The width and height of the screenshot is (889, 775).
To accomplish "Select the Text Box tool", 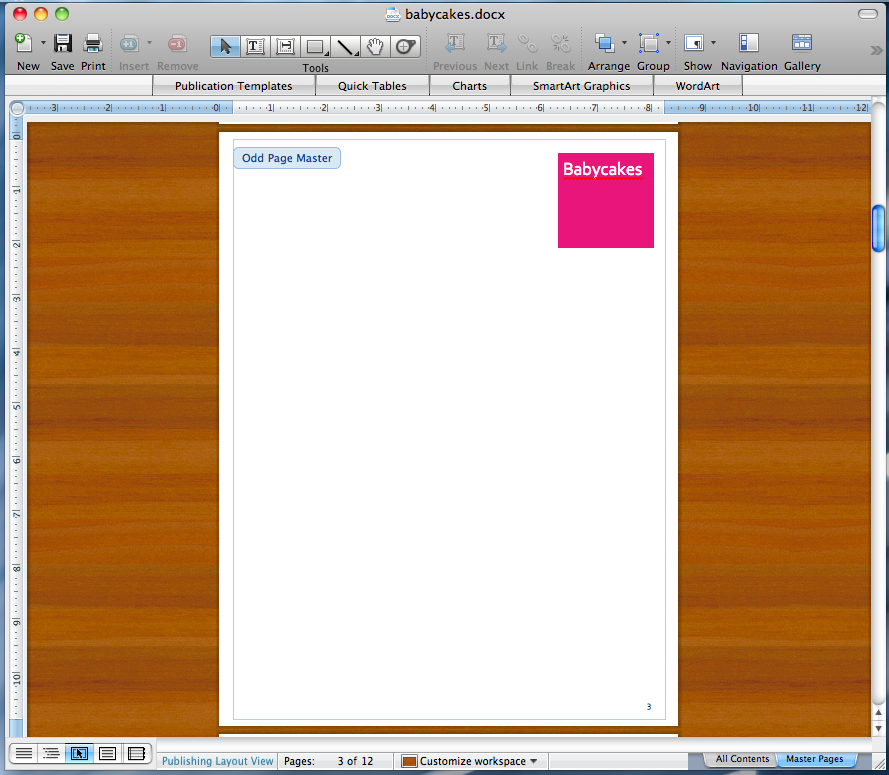I will click(x=255, y=46).
